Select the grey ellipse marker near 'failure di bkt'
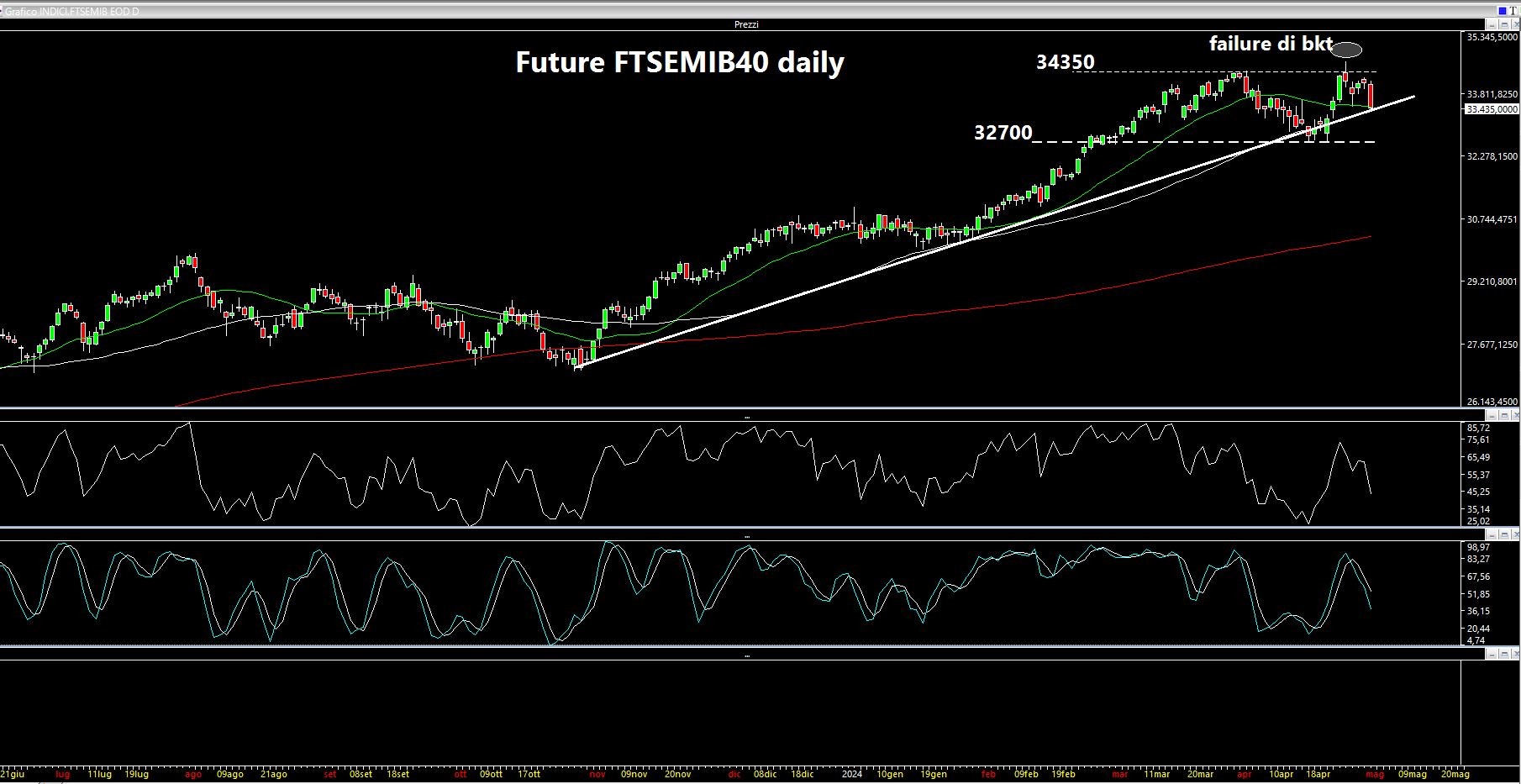The image size is (1521, 784). point(1347,50)
